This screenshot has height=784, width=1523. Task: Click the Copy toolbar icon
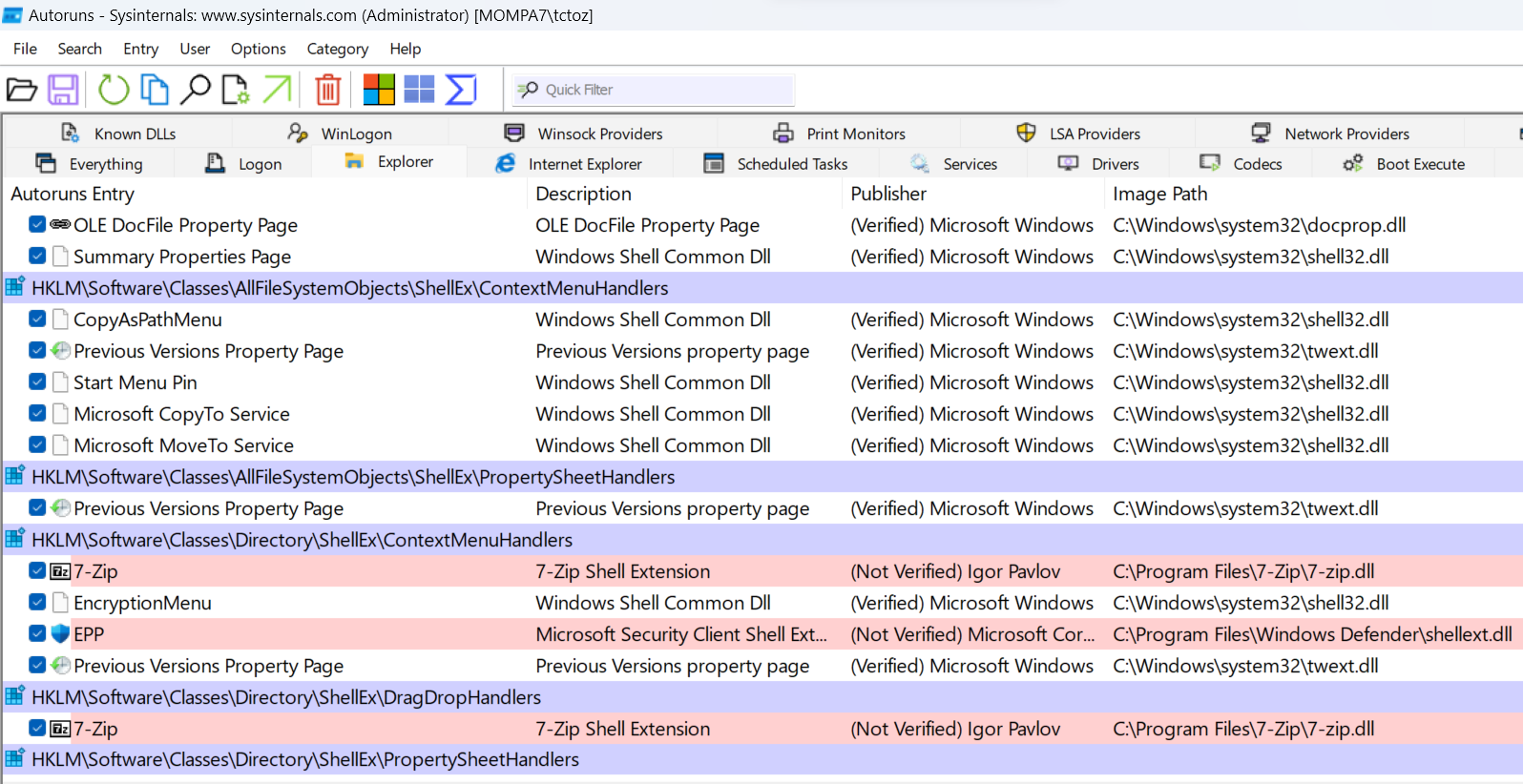click(x=155, y=90)
